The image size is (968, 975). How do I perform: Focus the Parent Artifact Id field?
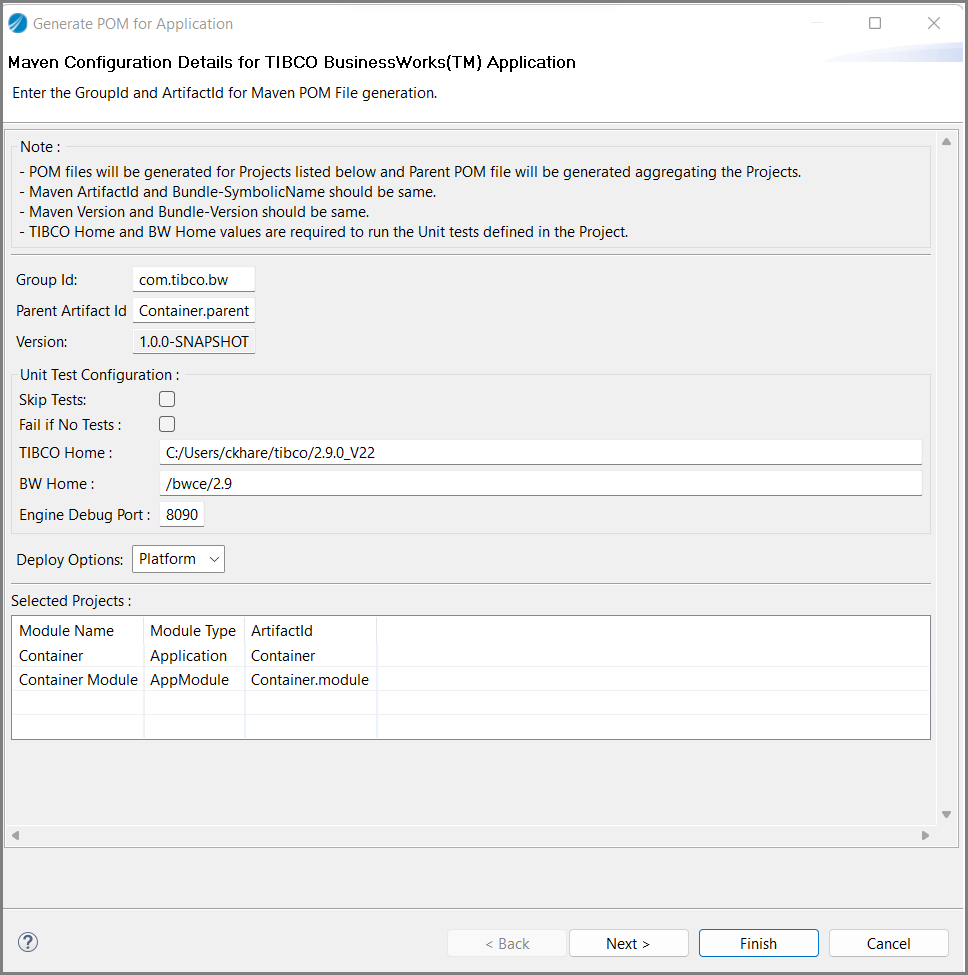[x=194, y=311]
